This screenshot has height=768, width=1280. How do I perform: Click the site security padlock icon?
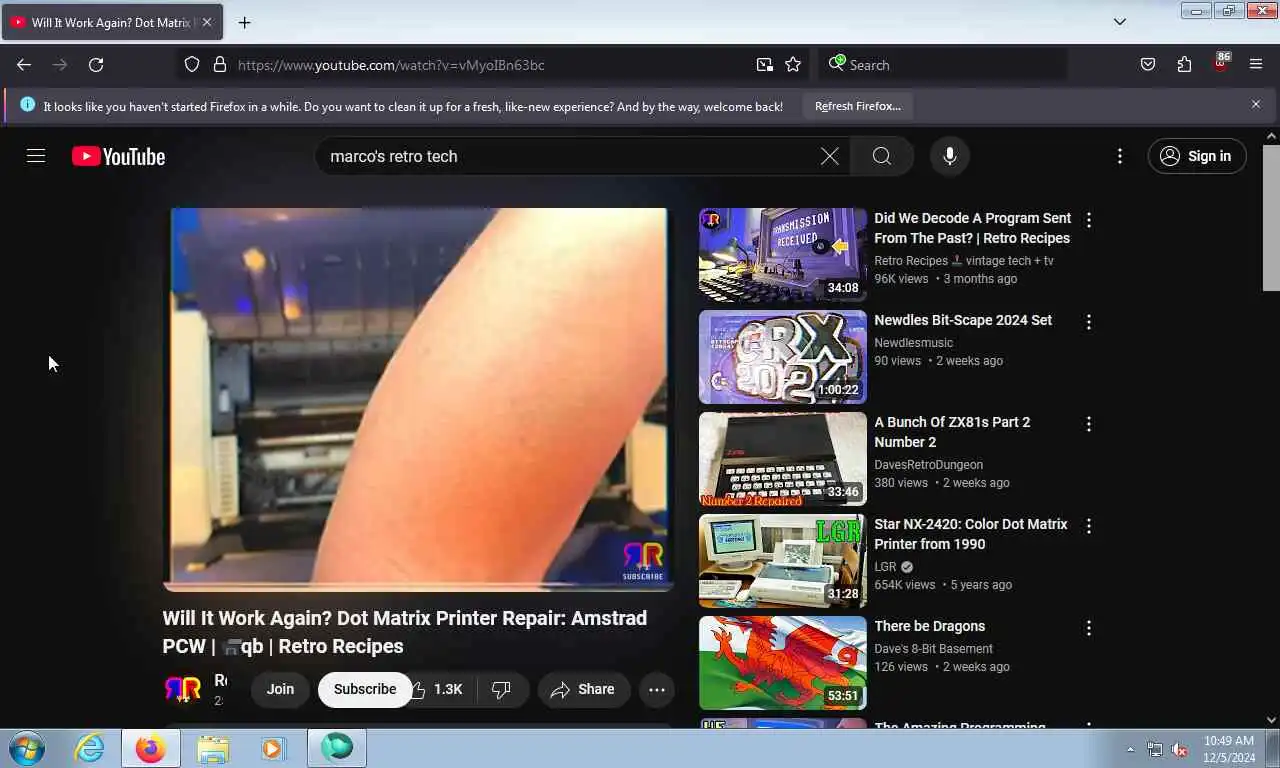pyautogui.click(x=220, y=65)
